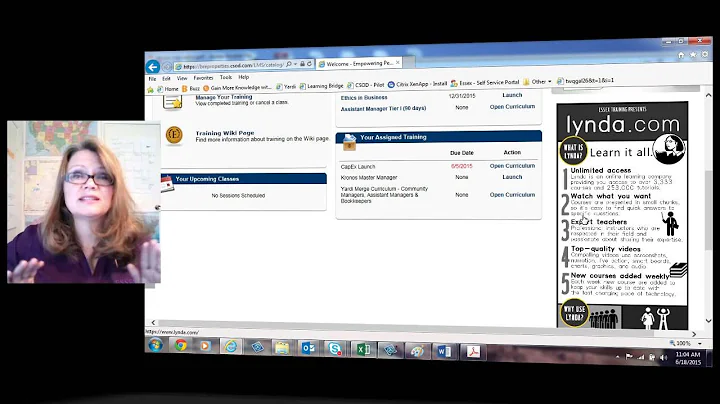Open the Home favorite in the favorites bar
This screenshot has width=720, height=404.
[x=168, y=89]
